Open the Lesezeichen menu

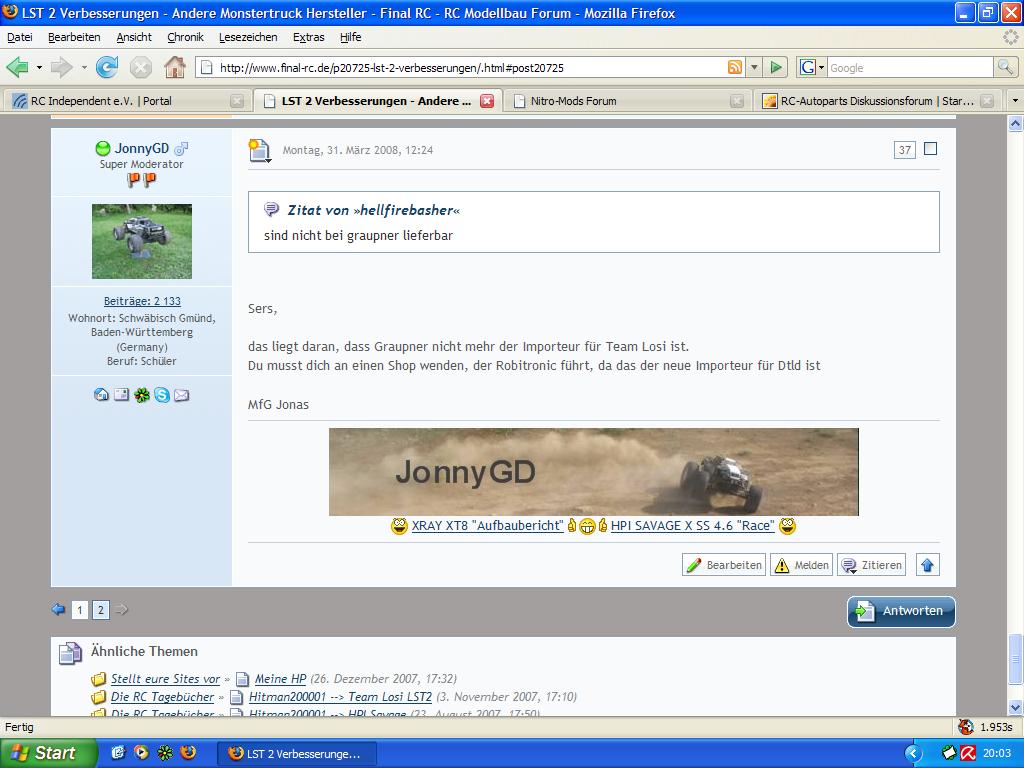click(x=248, y=37)
